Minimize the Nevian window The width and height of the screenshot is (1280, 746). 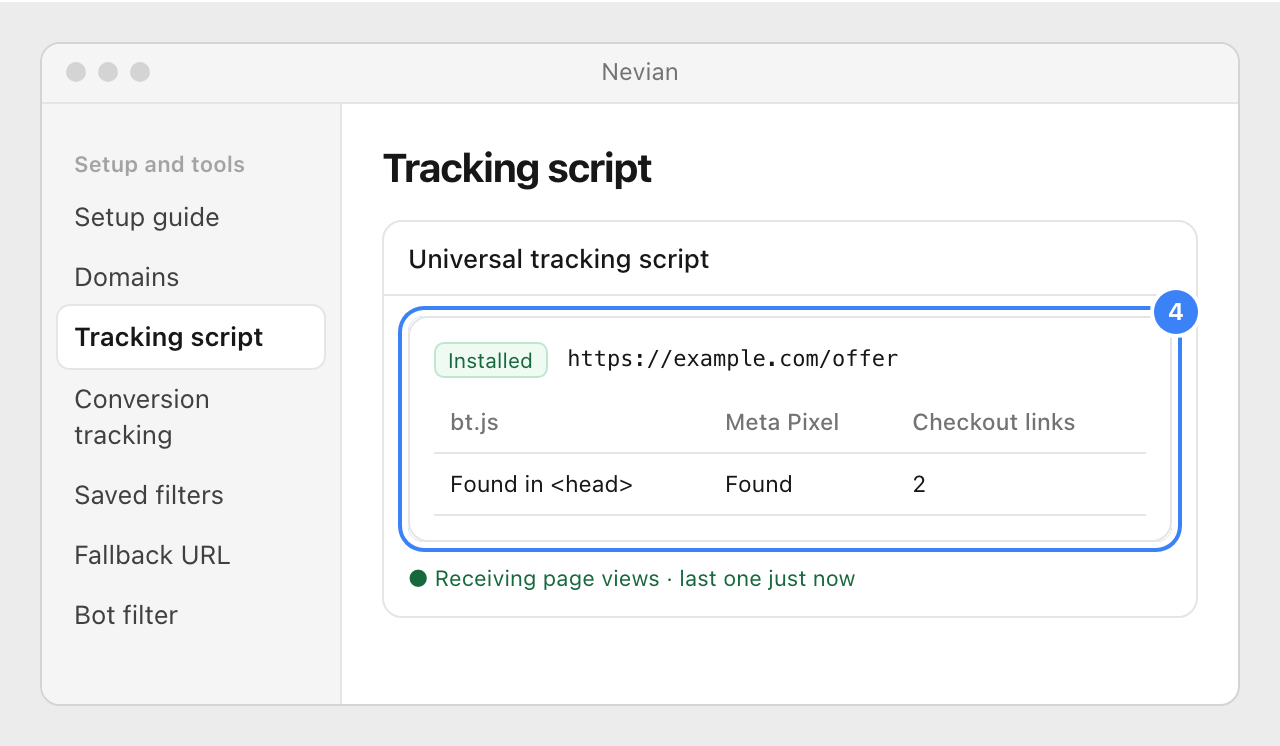coord(108,72)
